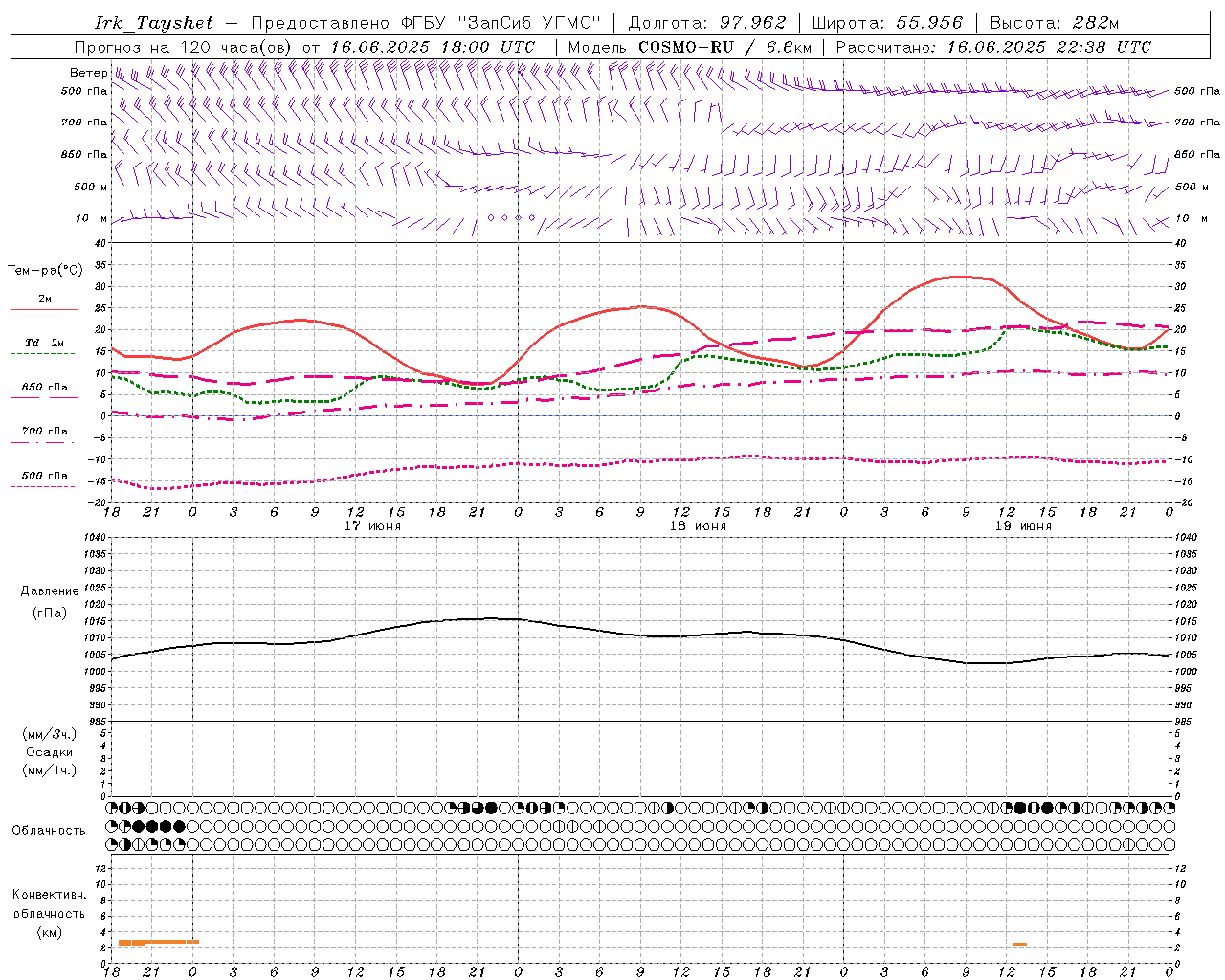Click the Irk_Tayshet station title

coord(154,23)
